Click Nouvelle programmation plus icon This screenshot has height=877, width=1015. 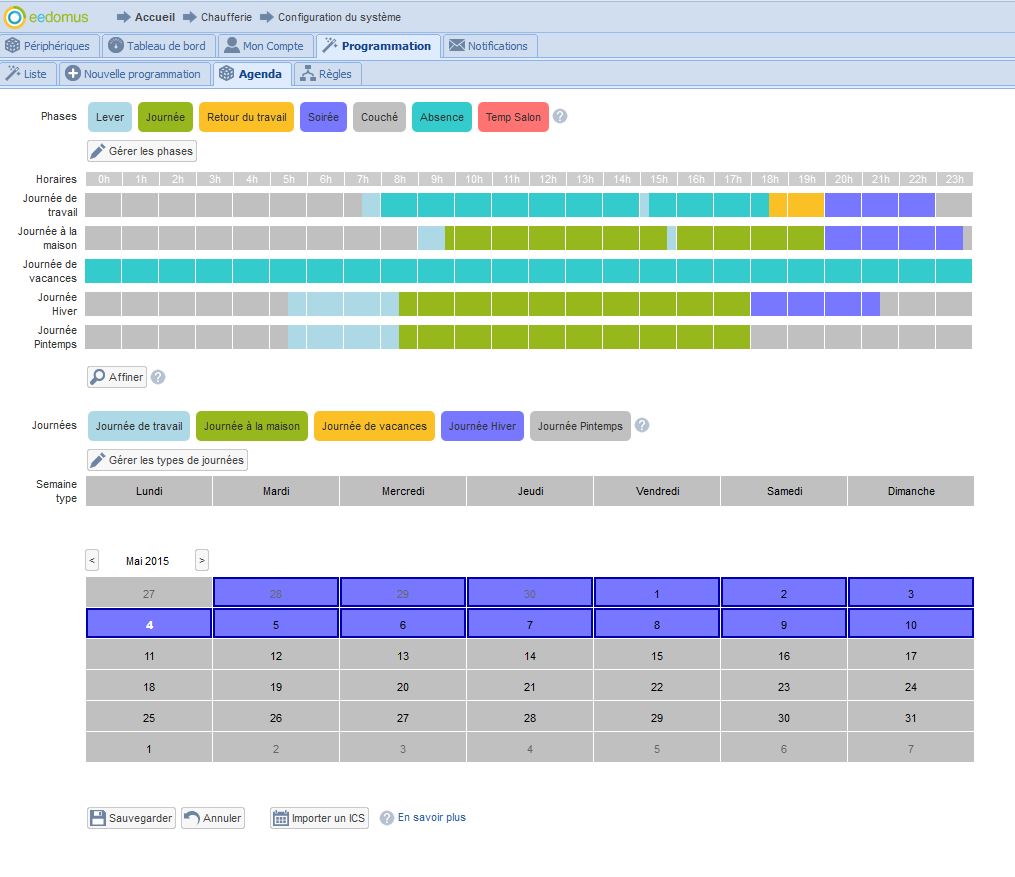72,74
